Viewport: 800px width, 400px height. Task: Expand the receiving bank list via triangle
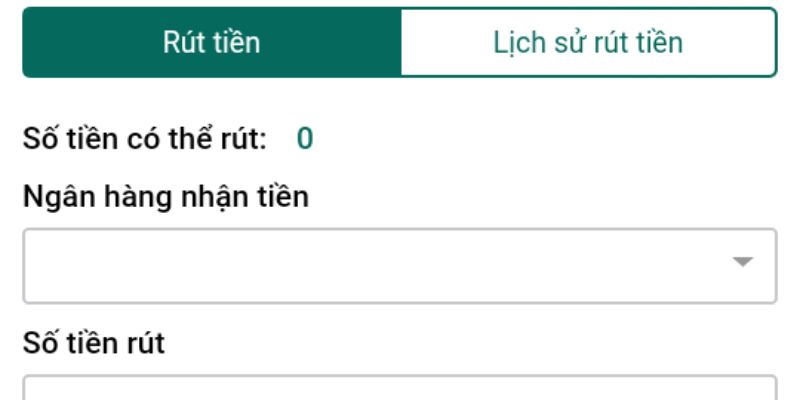point(742,263)
